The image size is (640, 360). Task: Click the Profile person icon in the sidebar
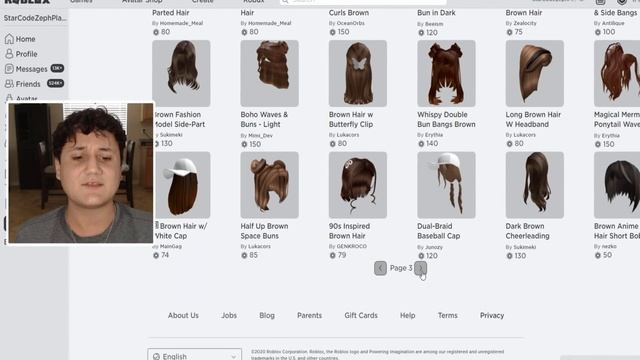(x=9, y=53)
